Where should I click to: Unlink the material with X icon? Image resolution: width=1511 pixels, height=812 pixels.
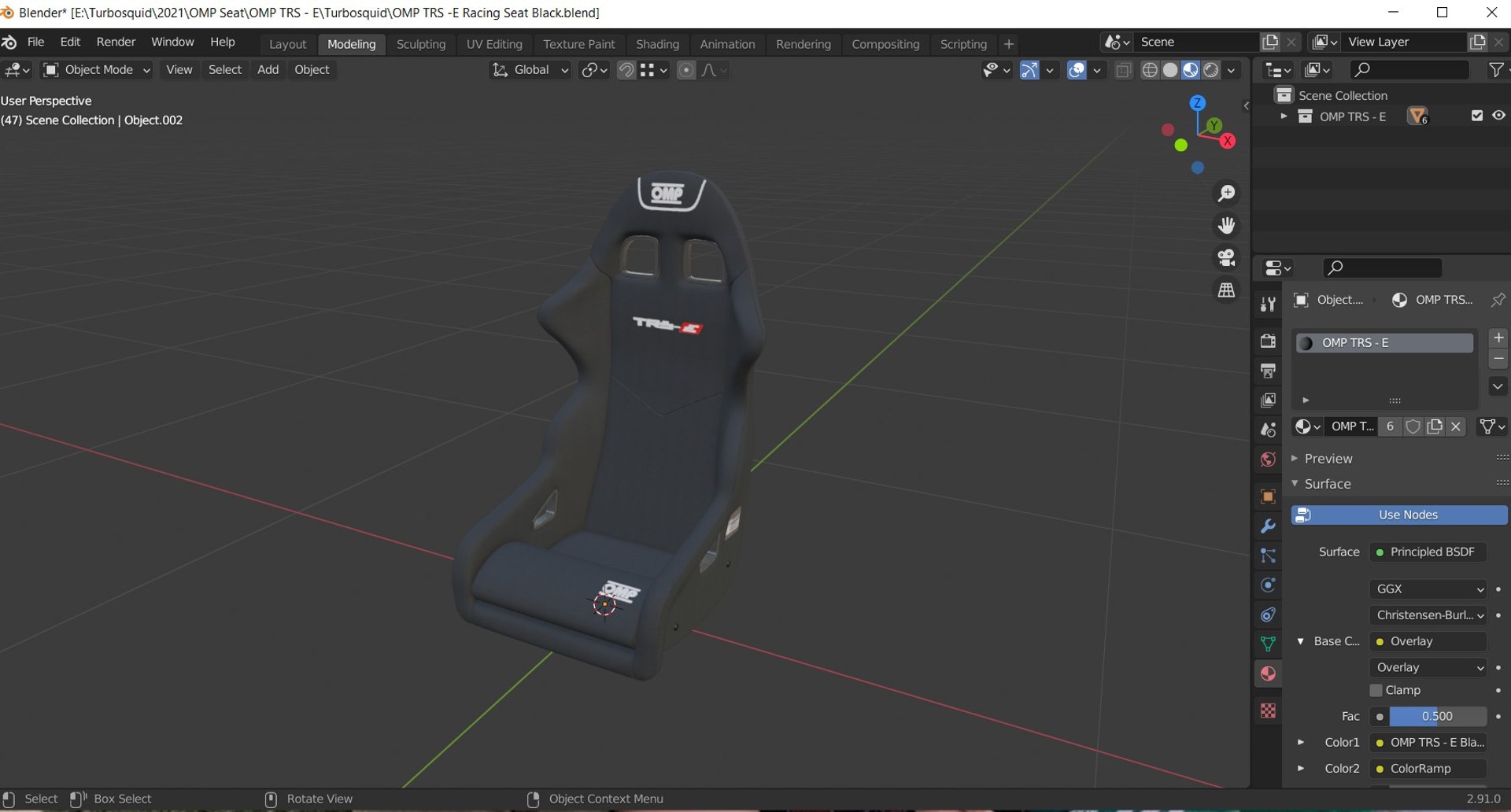[1456, 426]
